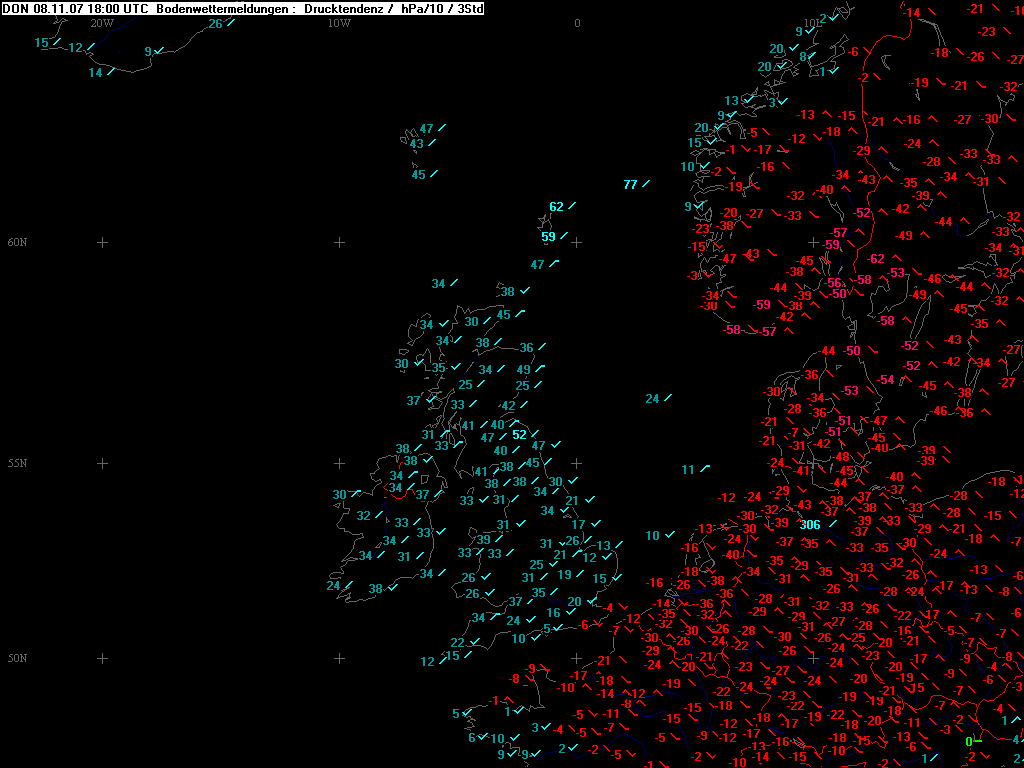This screenshot has width=1024, height=768.
Task: Click the green 0 station value
Action: (968, 741)
